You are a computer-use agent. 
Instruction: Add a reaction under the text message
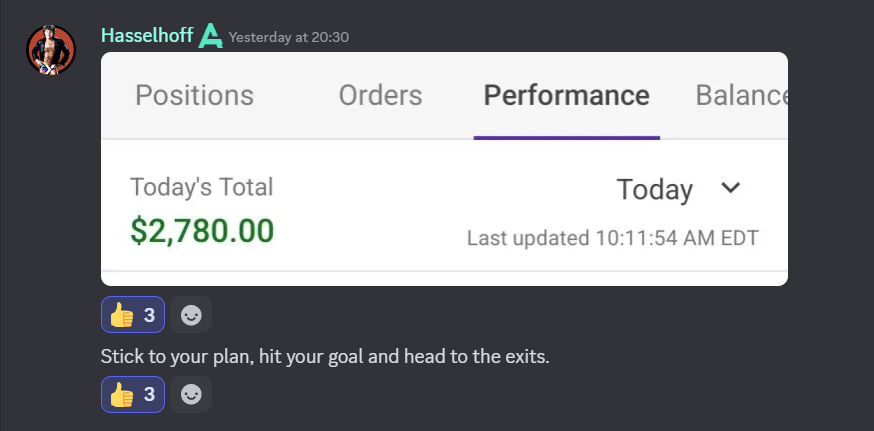coord(191,394)
